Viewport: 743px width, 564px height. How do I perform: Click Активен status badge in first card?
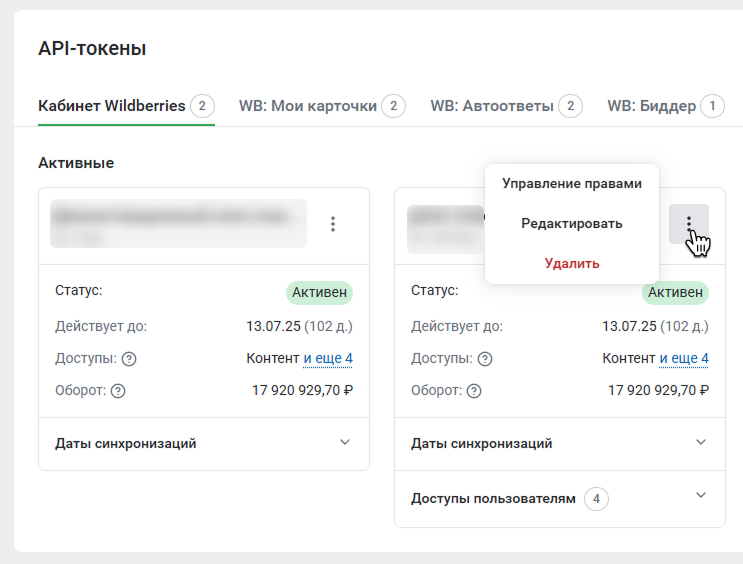point(319,292)
